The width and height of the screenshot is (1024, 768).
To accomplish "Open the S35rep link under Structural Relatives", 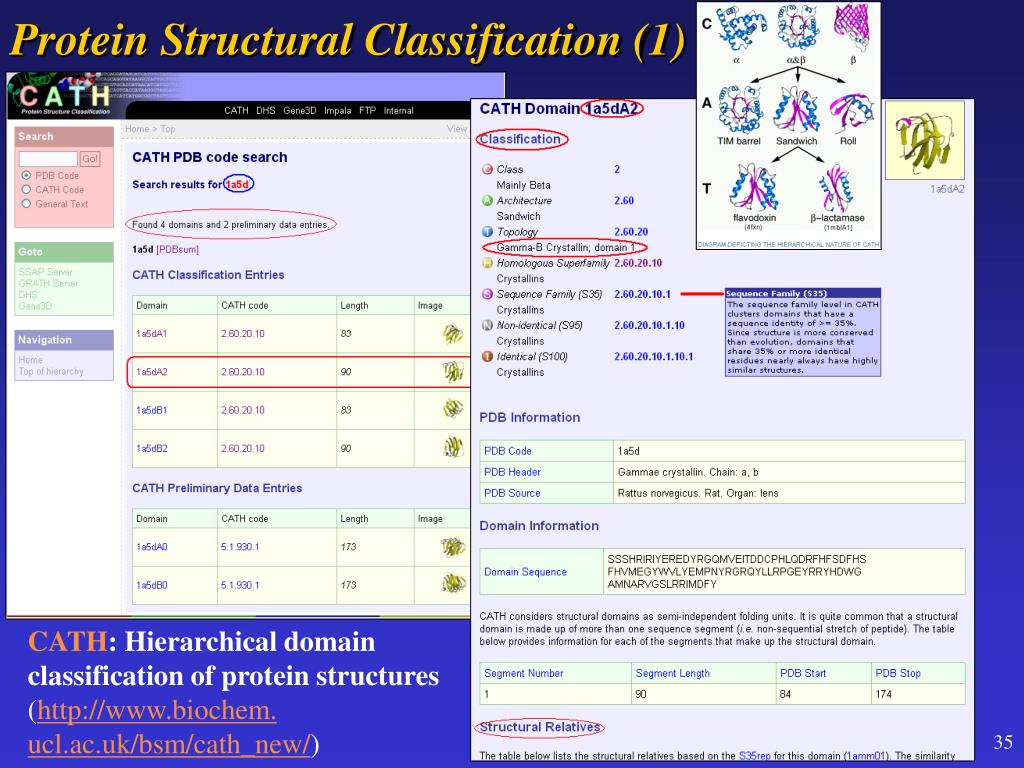I will tap(754, 756).
